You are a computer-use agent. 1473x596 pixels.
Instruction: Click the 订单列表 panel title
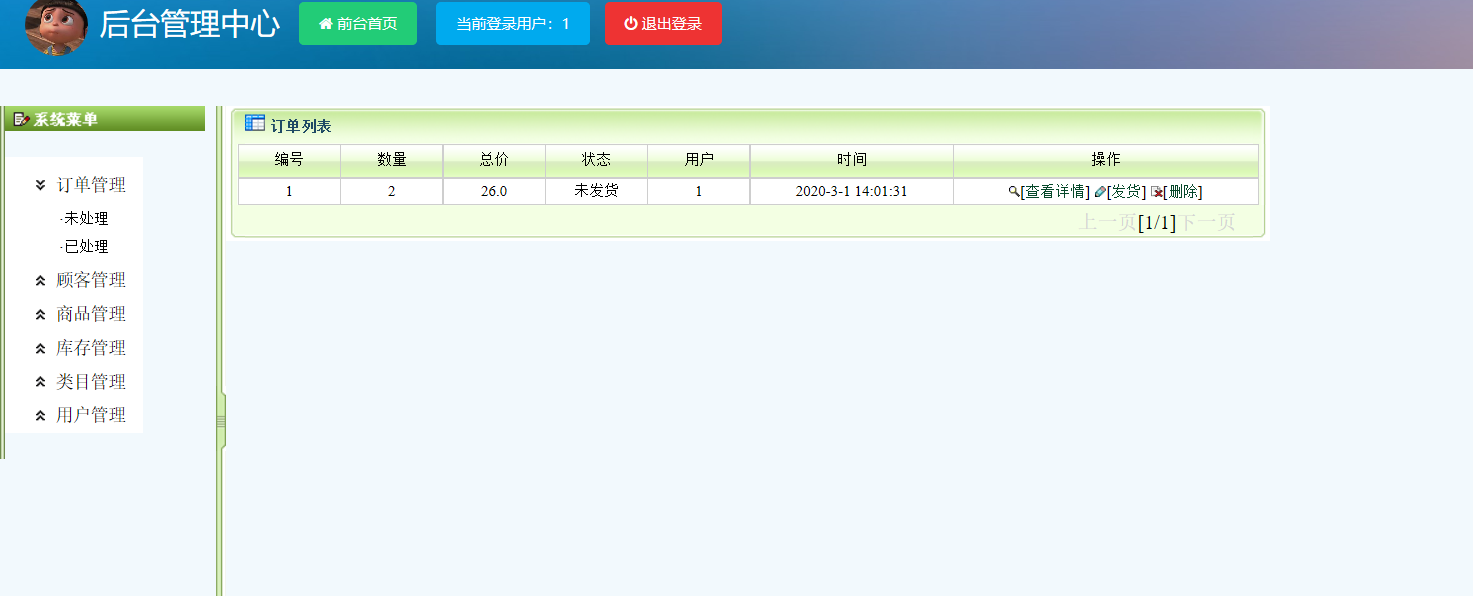tap(301, 126)
